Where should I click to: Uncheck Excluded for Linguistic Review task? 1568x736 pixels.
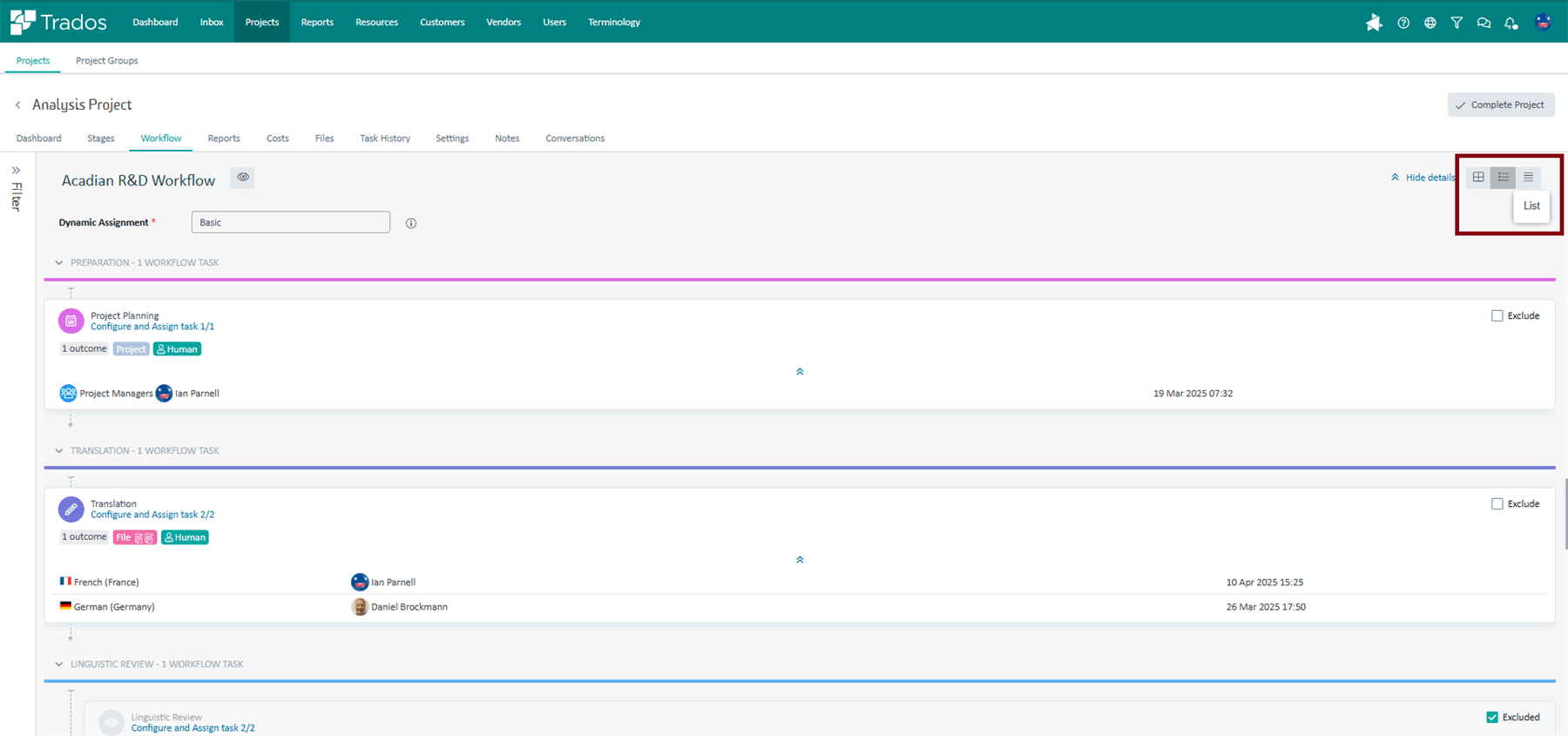[x=1492, y=718]
